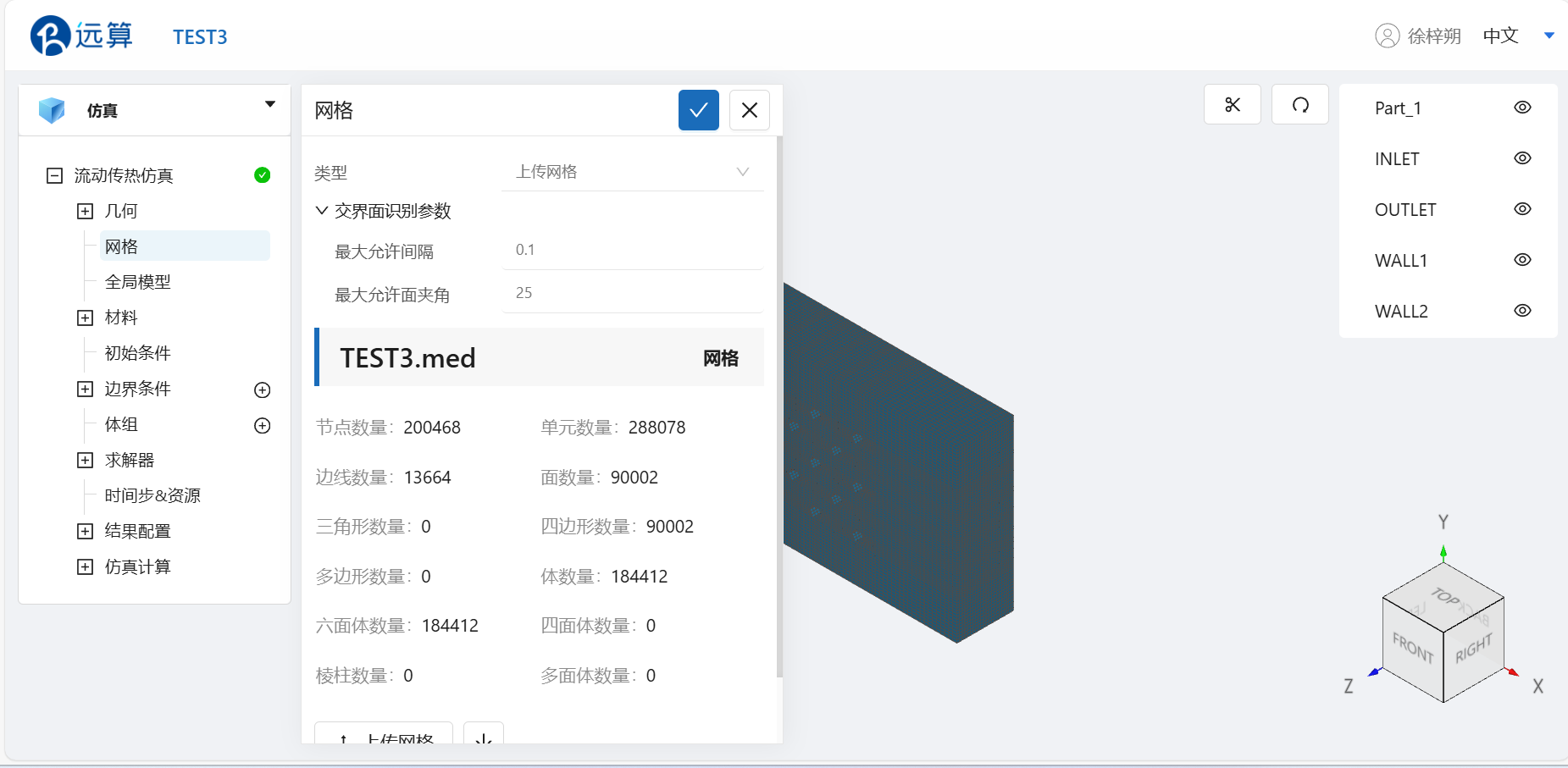Viewport: 1568px width, 768px height.
Task: Click the 四边形数量 value 90002
Action: coord(670,527)
